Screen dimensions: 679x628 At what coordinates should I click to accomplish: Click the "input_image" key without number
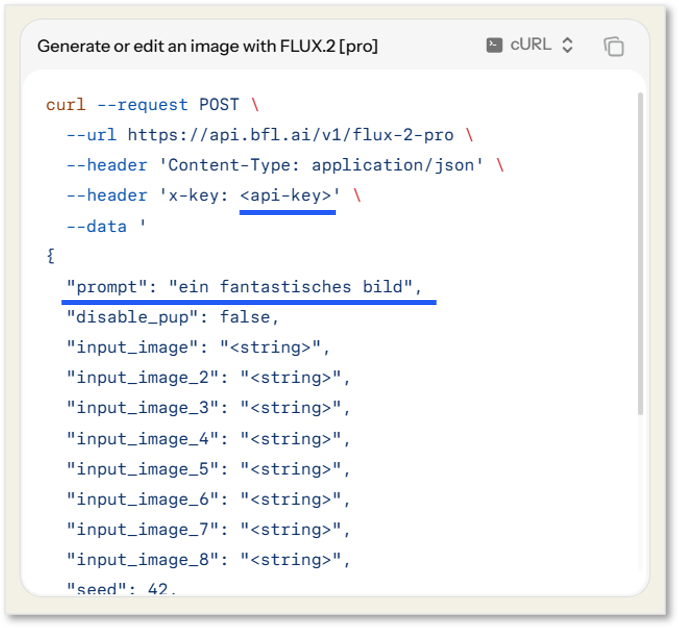click(132, 348)
